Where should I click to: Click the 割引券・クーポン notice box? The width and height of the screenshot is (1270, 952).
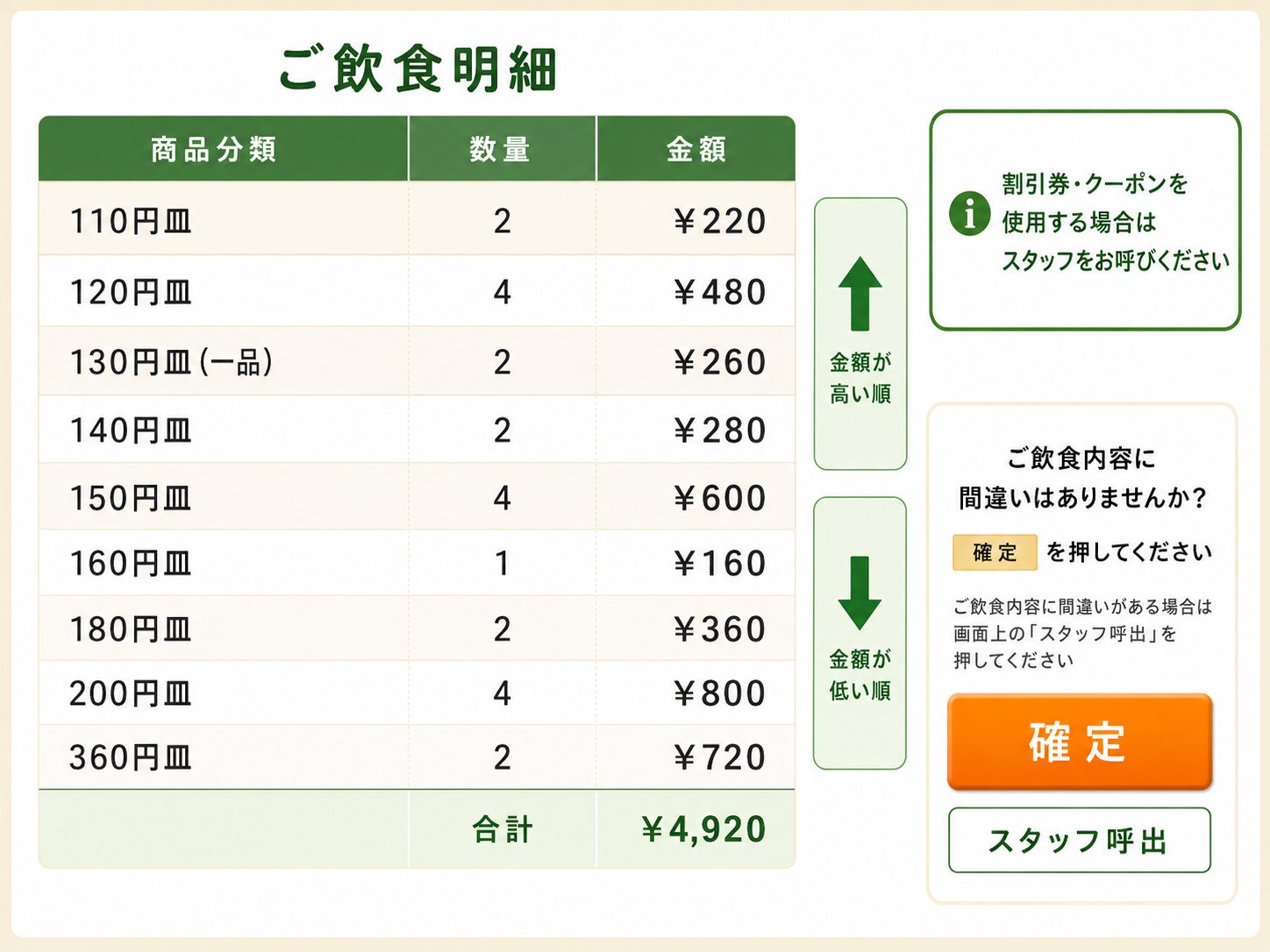pyautogui.click(x=1085, y=220)
